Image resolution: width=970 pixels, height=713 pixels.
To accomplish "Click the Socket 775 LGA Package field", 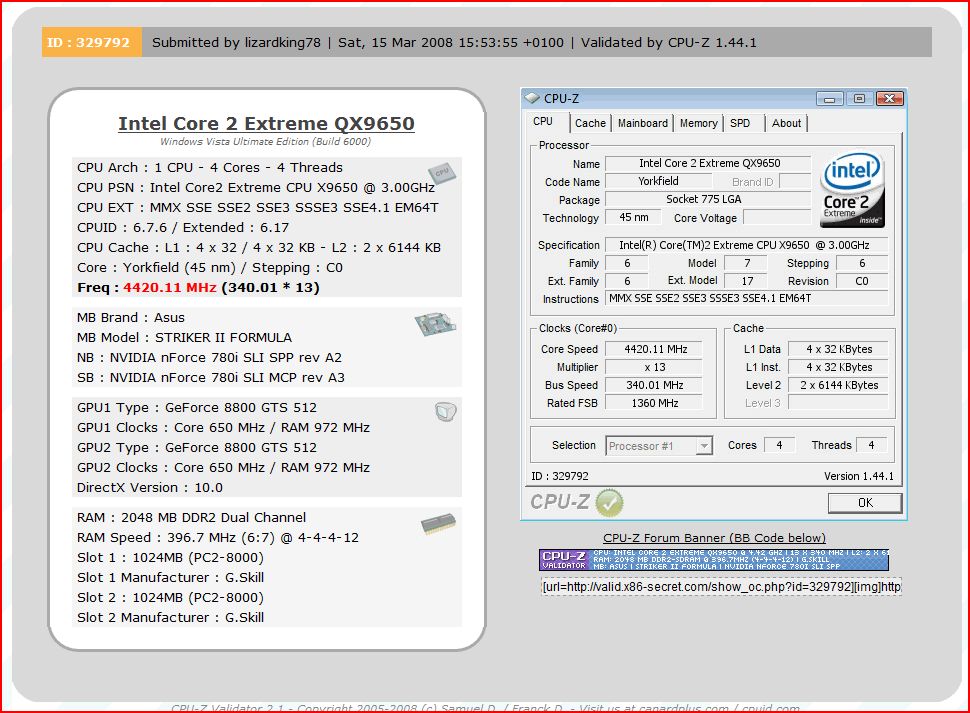I will click(708, 199).
